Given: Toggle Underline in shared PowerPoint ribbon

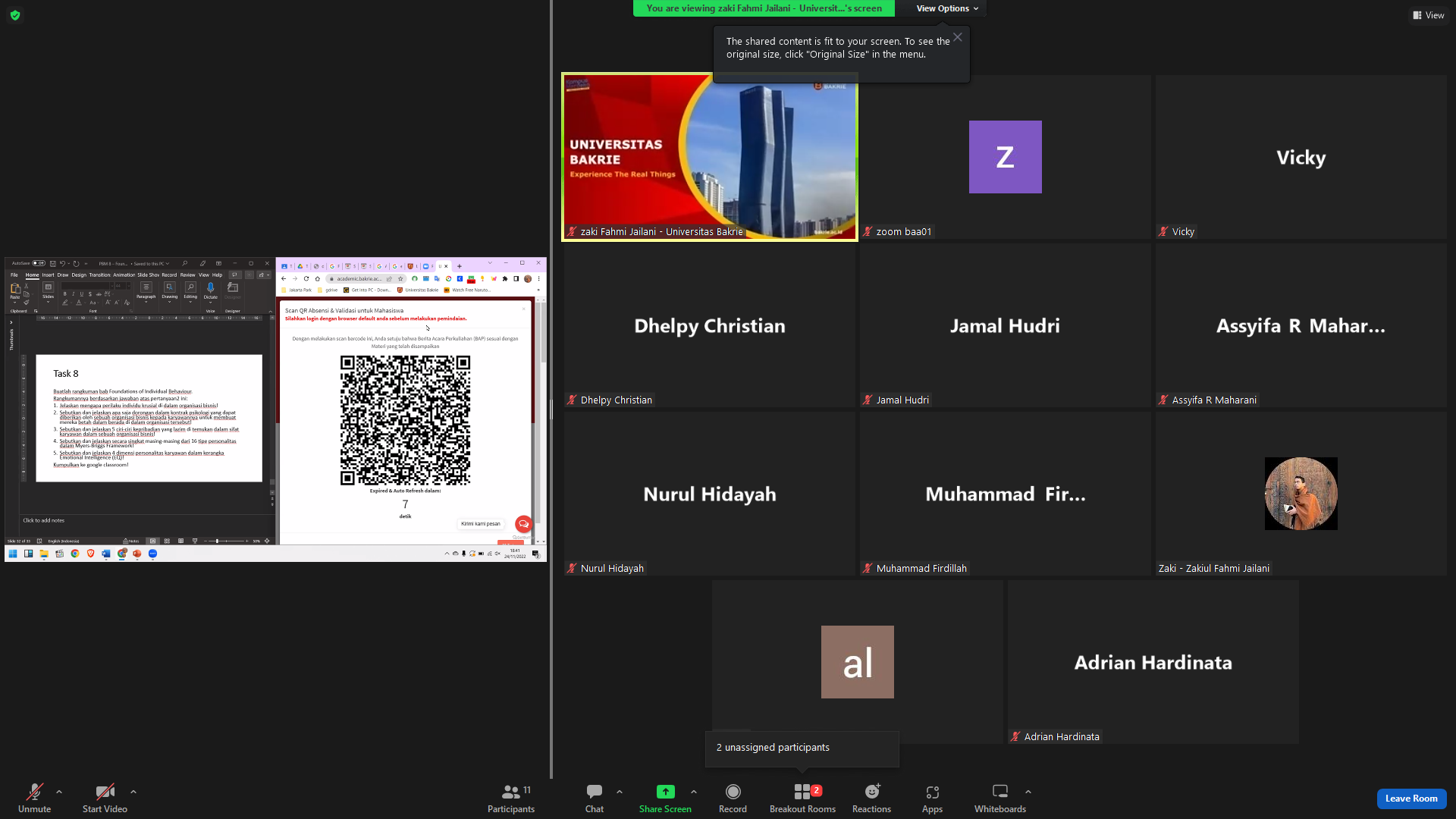Looking at the screenshot, I should [x=81, y=293].
